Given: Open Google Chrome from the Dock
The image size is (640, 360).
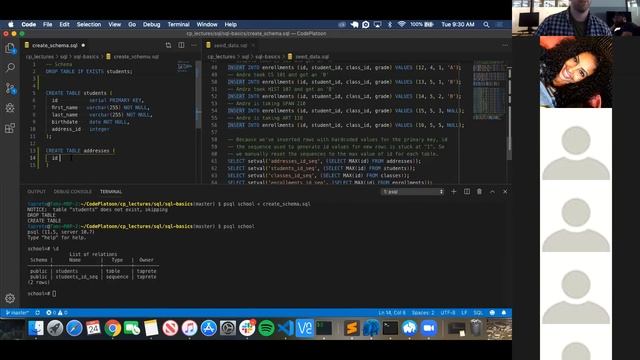Looking at the screenshot, I should [x=113, y=328].
